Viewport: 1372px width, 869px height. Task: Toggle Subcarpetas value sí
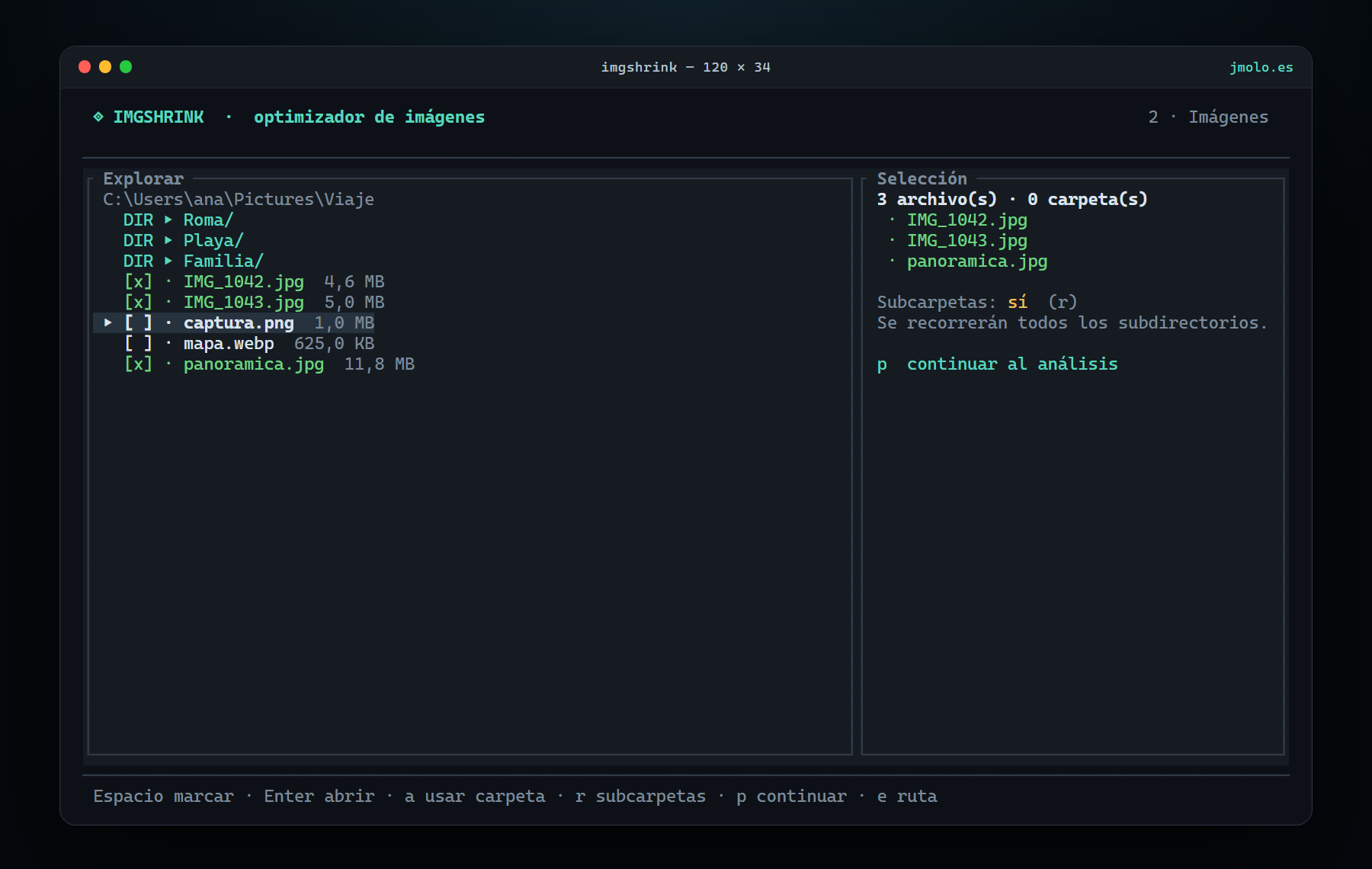[1018, 302]
